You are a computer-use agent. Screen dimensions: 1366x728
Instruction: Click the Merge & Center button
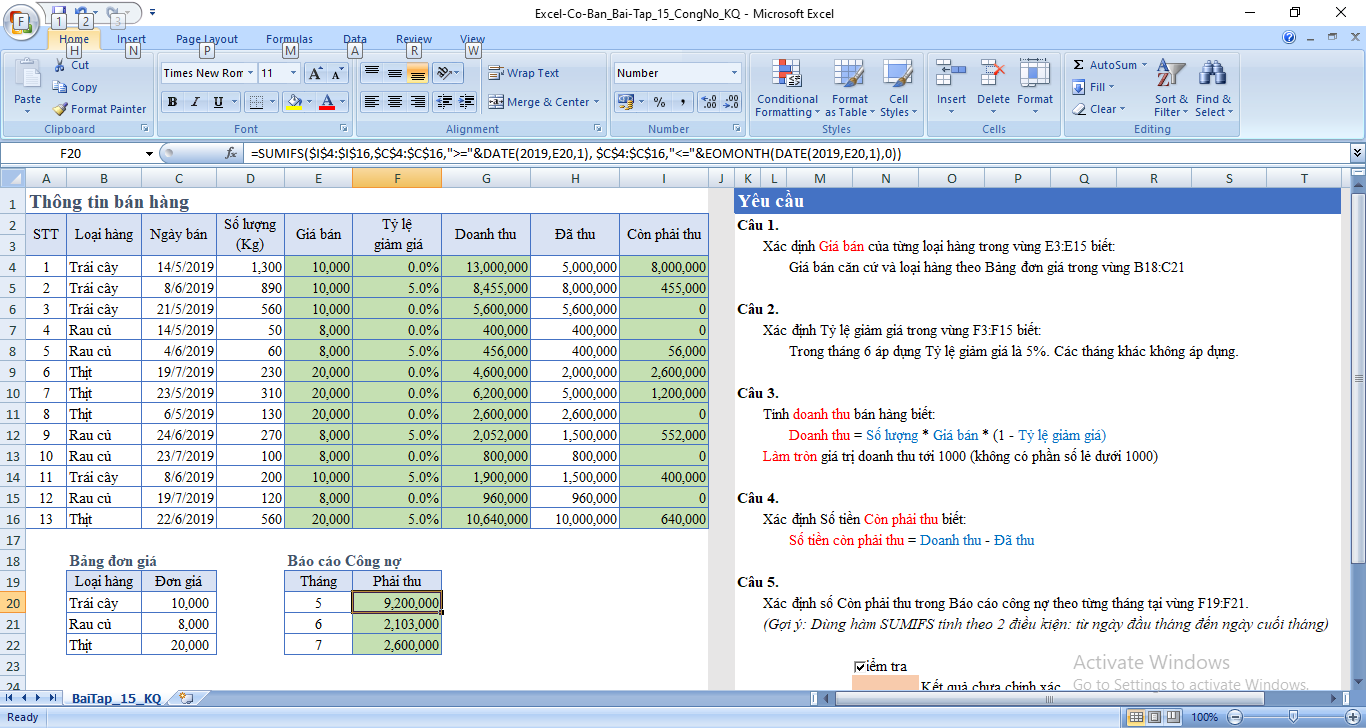(541, 102)
